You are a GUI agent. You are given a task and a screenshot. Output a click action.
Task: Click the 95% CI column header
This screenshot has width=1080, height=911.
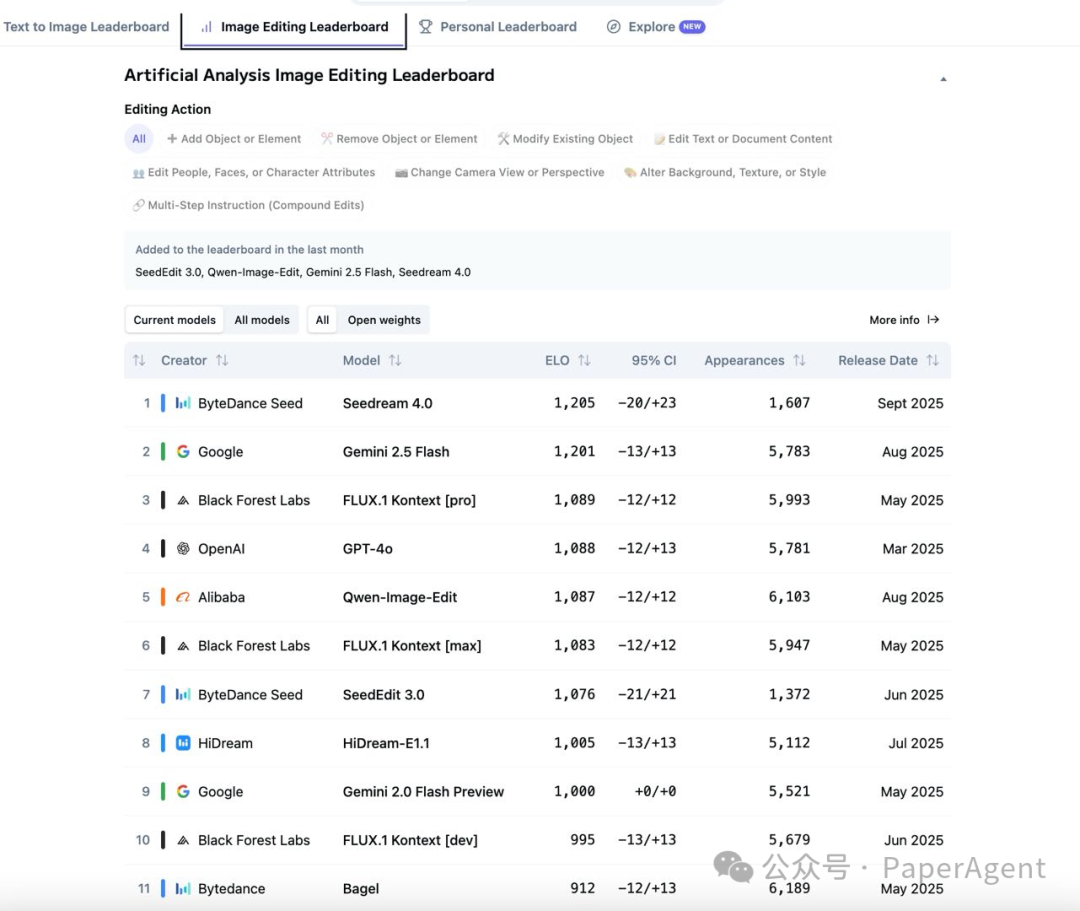coord(654,360)
